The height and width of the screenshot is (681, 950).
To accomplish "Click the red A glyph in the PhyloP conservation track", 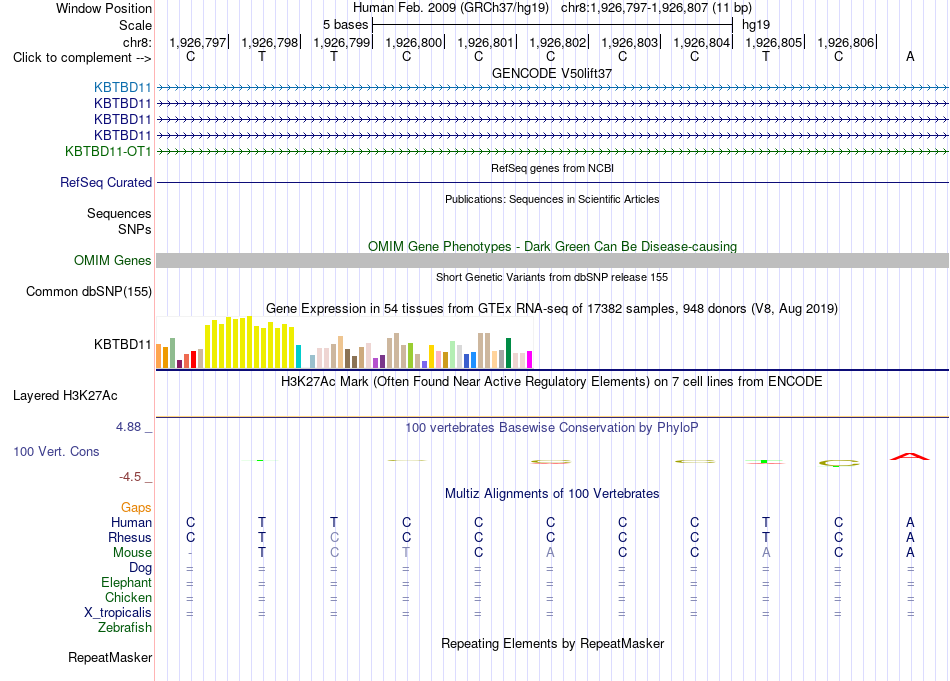I will (909, 456).
